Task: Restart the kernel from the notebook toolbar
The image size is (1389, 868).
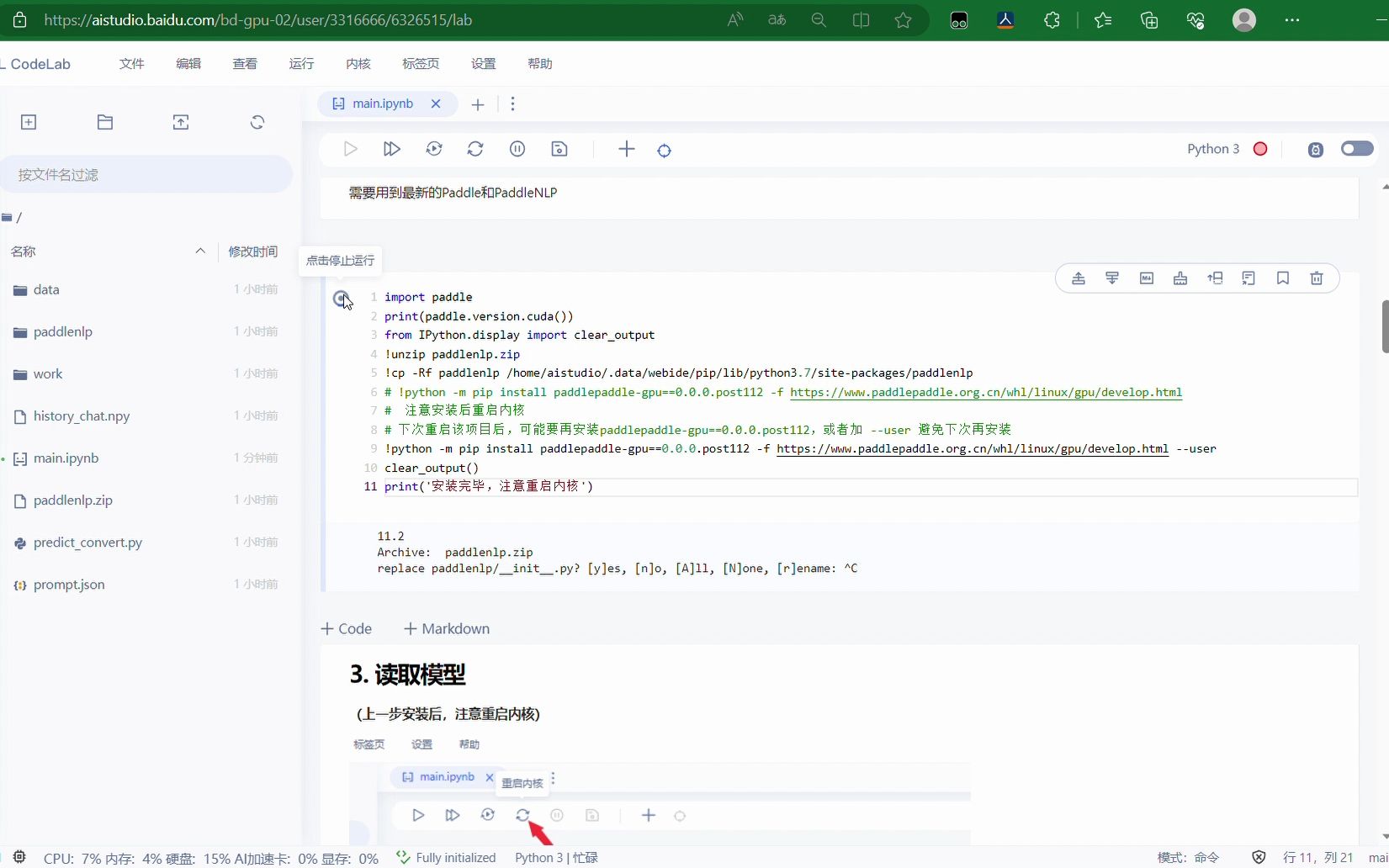Action: point(475,149)
